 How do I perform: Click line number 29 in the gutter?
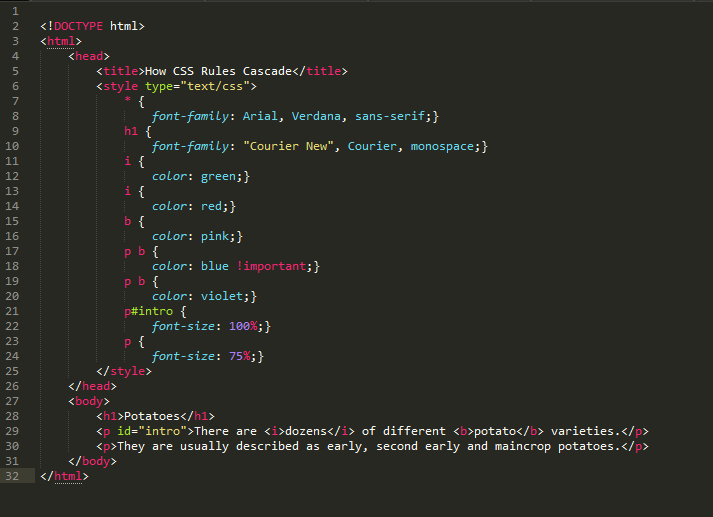pyautogui.click(x=12, y=432)
